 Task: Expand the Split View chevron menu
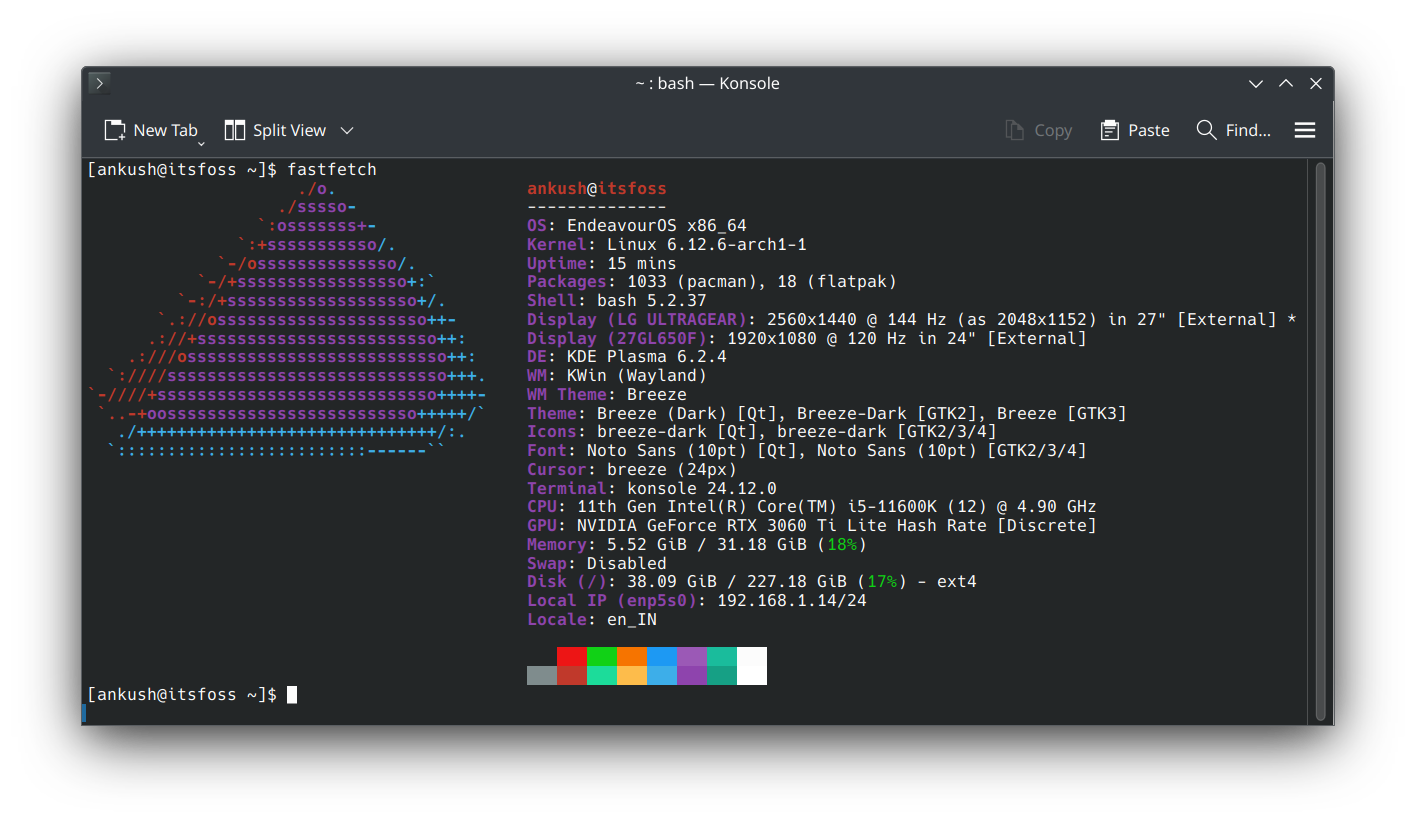[x=347, y=130]
